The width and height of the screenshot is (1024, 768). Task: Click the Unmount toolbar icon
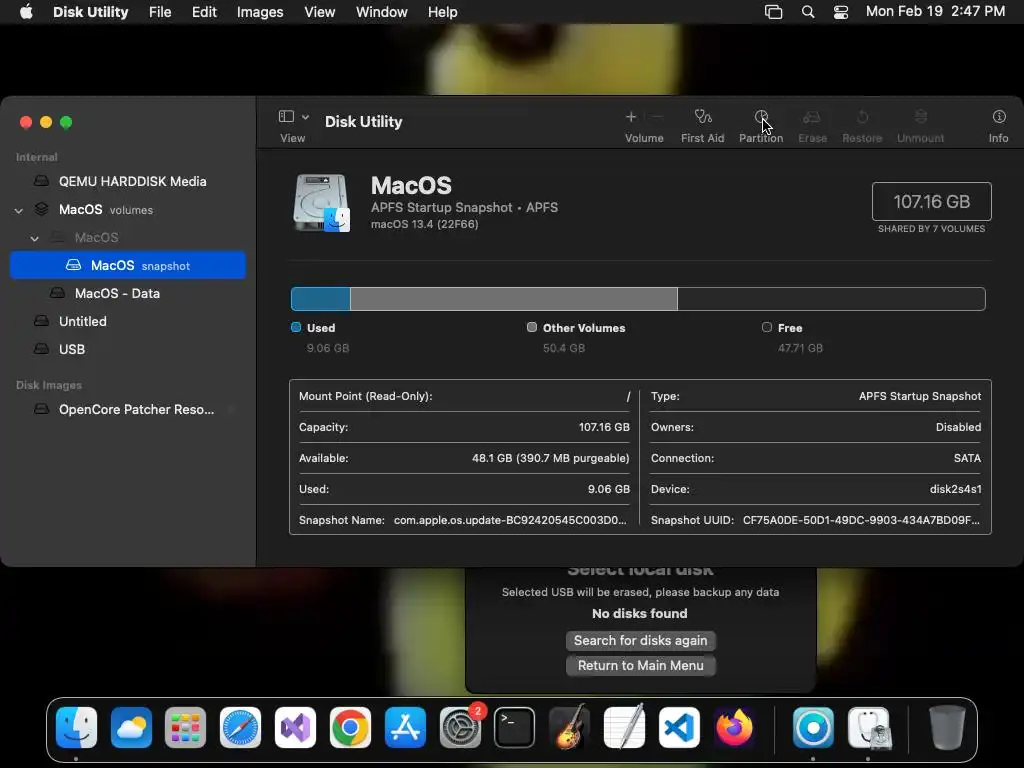920,117
